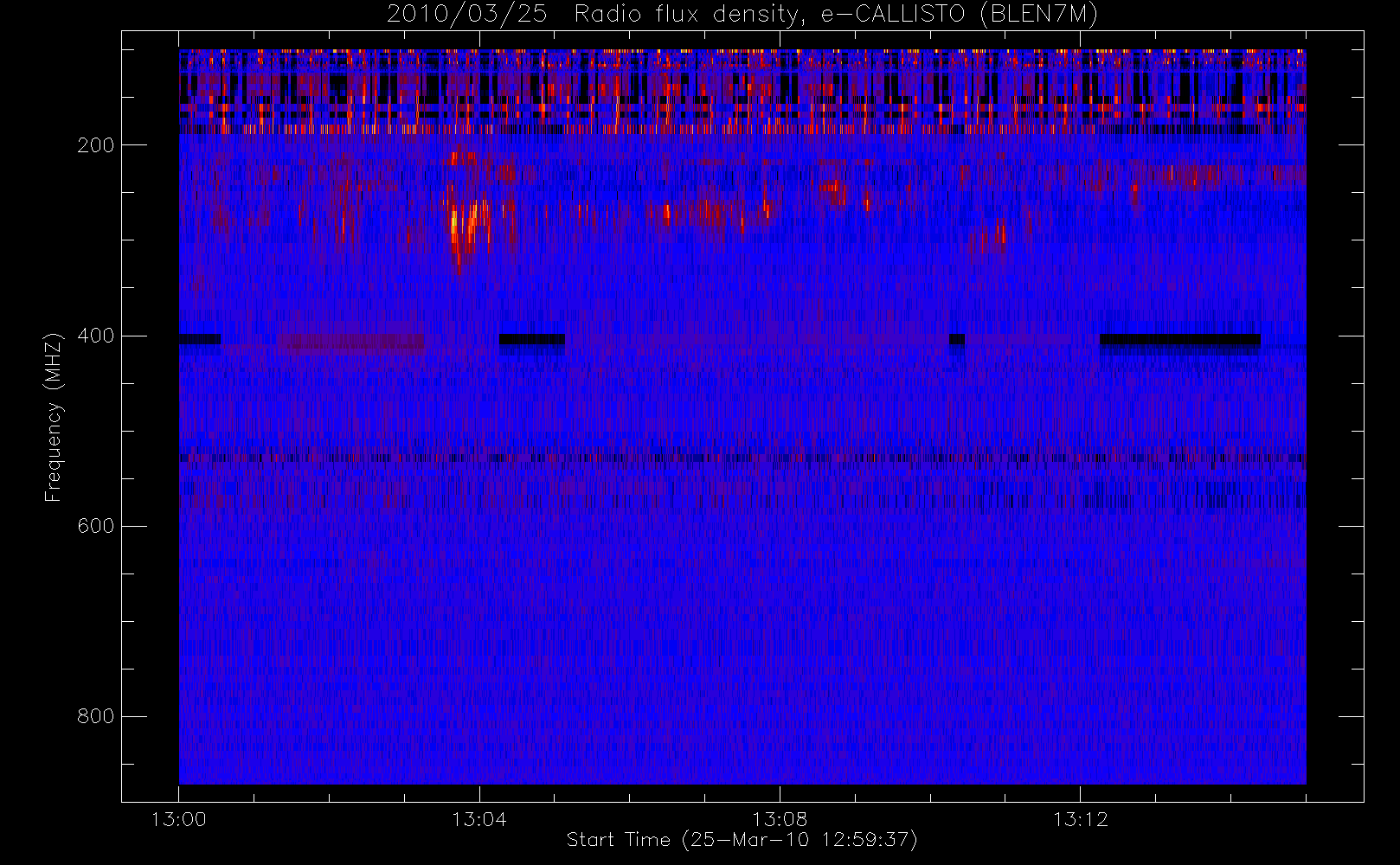
Task: Click the '200' frequency tick label
Action: 95,145
